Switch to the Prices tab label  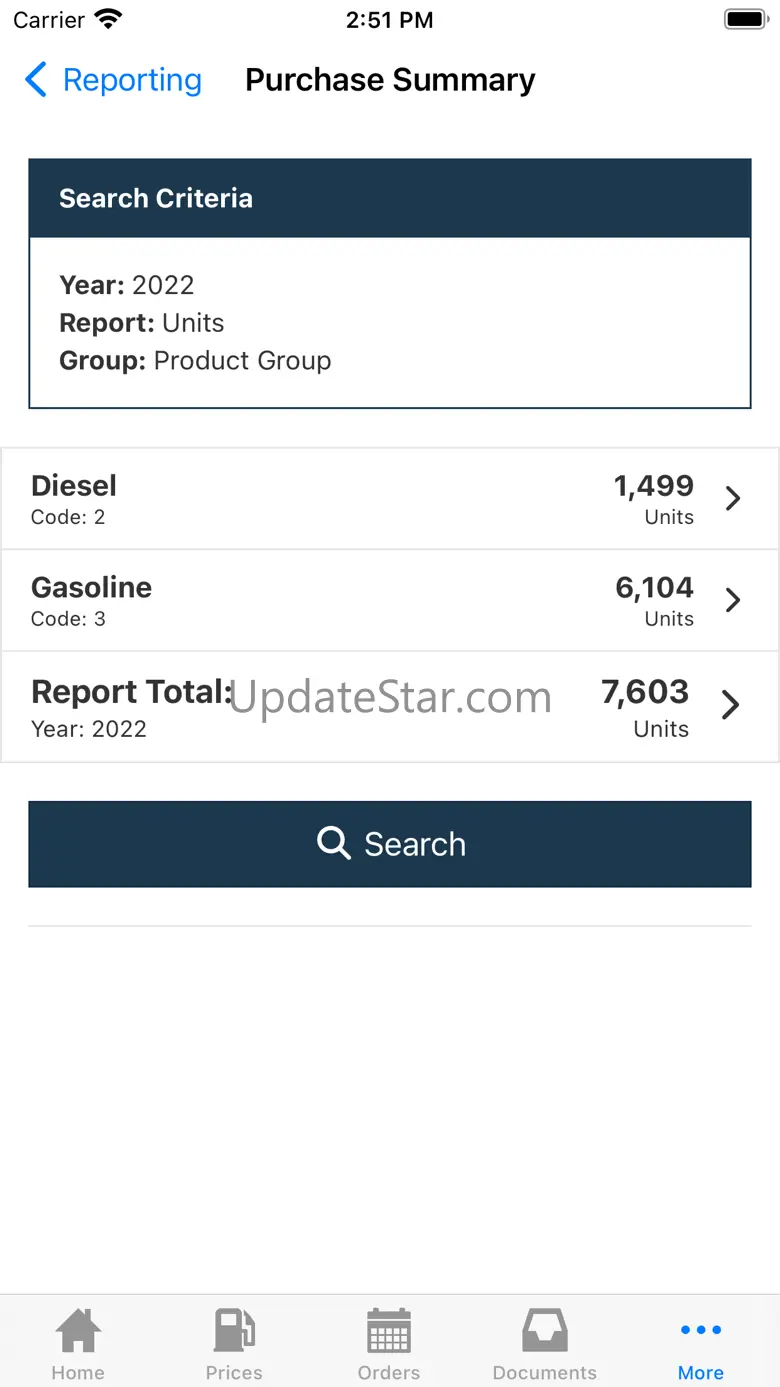[x=234, y=1372]
